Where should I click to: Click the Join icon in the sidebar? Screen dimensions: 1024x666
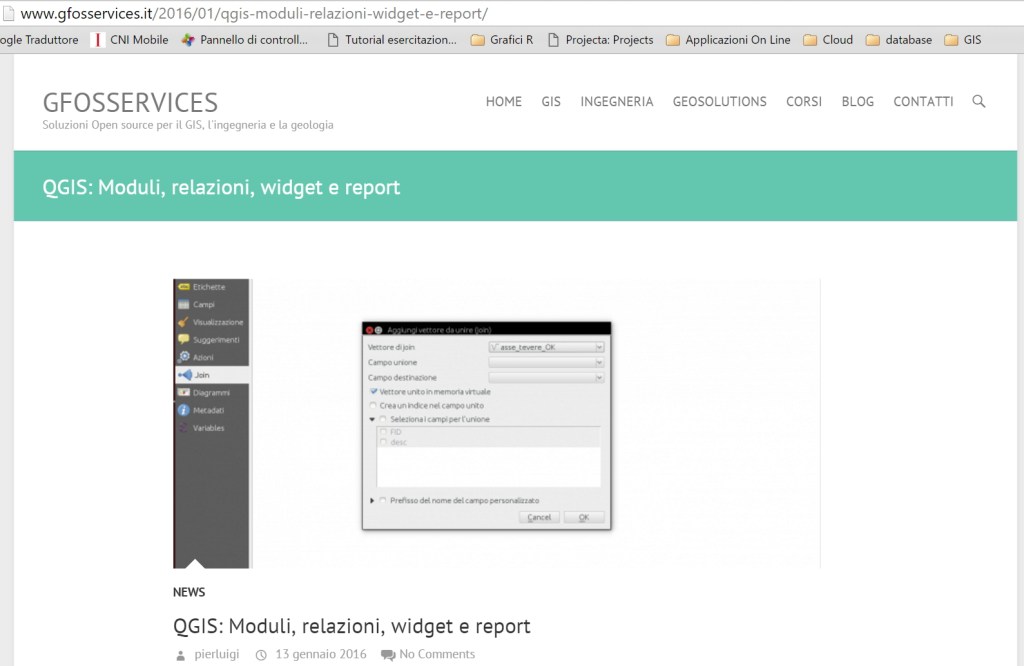click(185, 375)
